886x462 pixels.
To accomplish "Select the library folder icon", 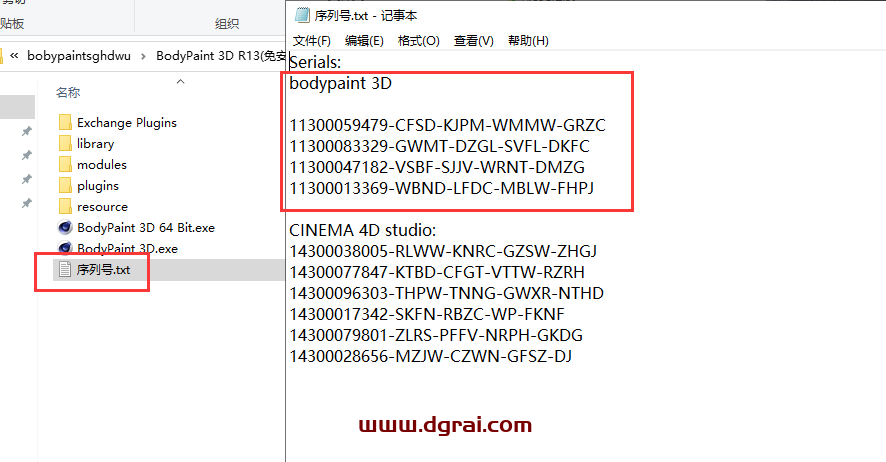I will tap(65, 143).
